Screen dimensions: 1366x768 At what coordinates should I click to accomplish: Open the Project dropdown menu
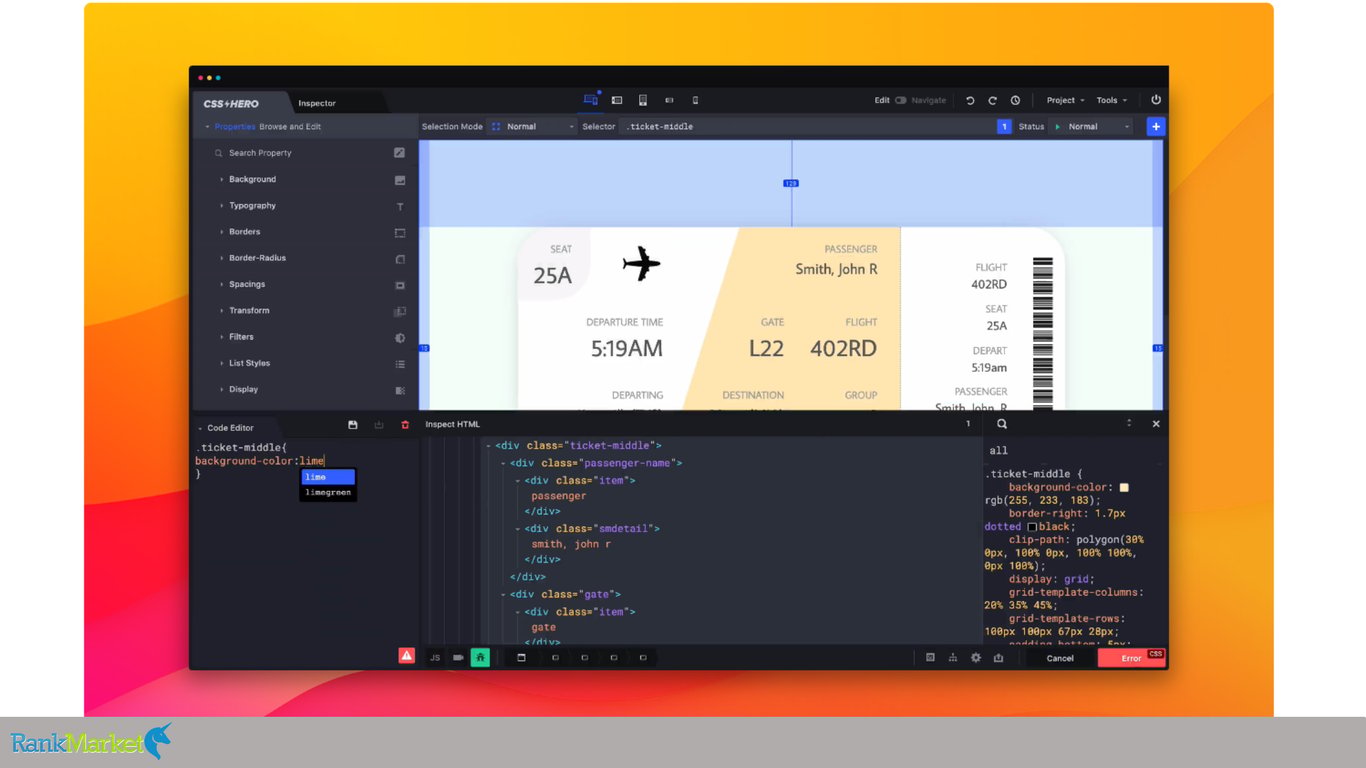pos(1065,100)
